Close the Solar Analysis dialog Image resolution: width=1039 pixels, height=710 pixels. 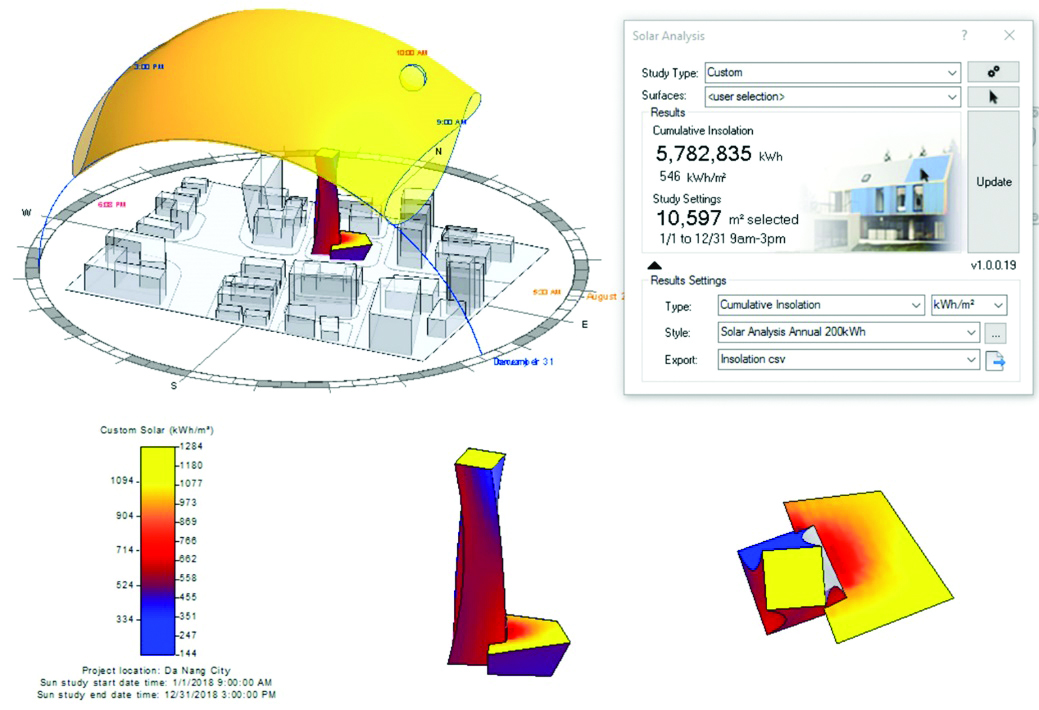tap(1009, 35)
